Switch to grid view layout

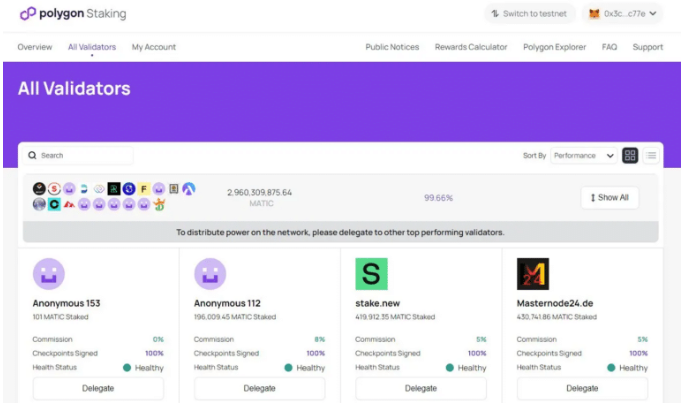[x=630, y=155]
